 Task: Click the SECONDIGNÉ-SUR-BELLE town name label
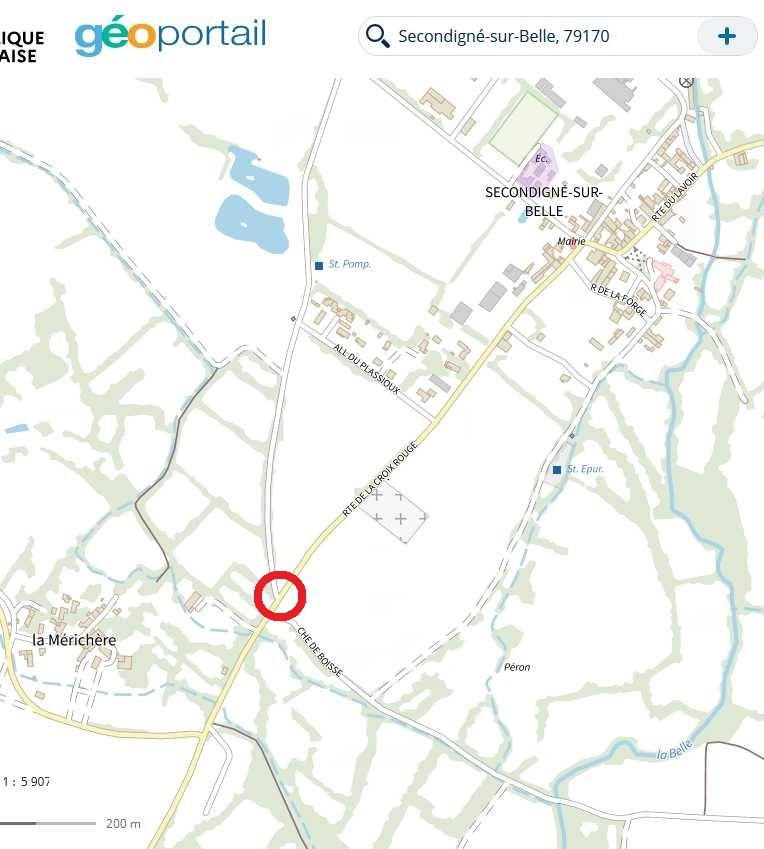(544, 201)
